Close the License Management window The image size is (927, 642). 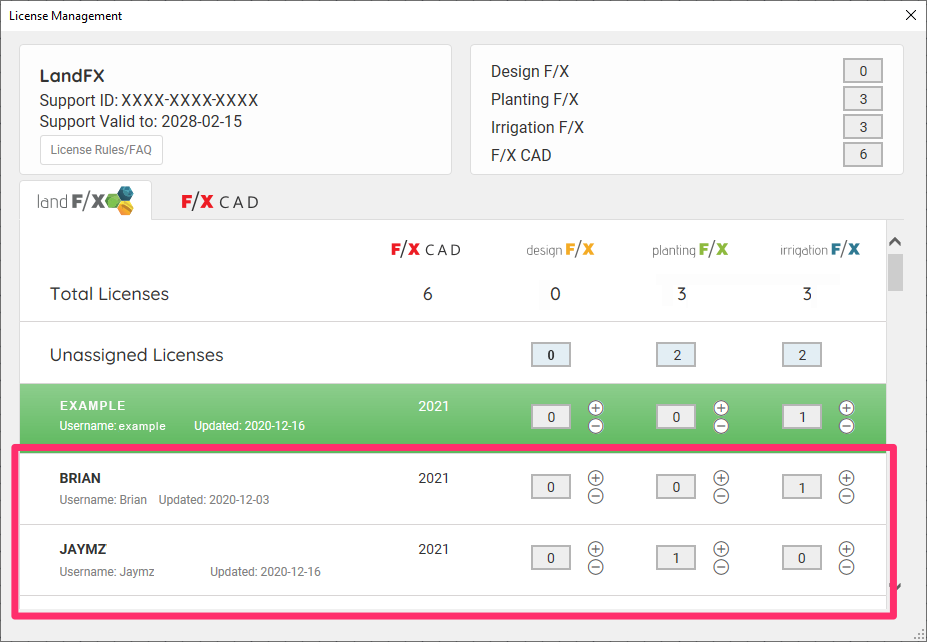pyautogui.click(x=910, y=15)
